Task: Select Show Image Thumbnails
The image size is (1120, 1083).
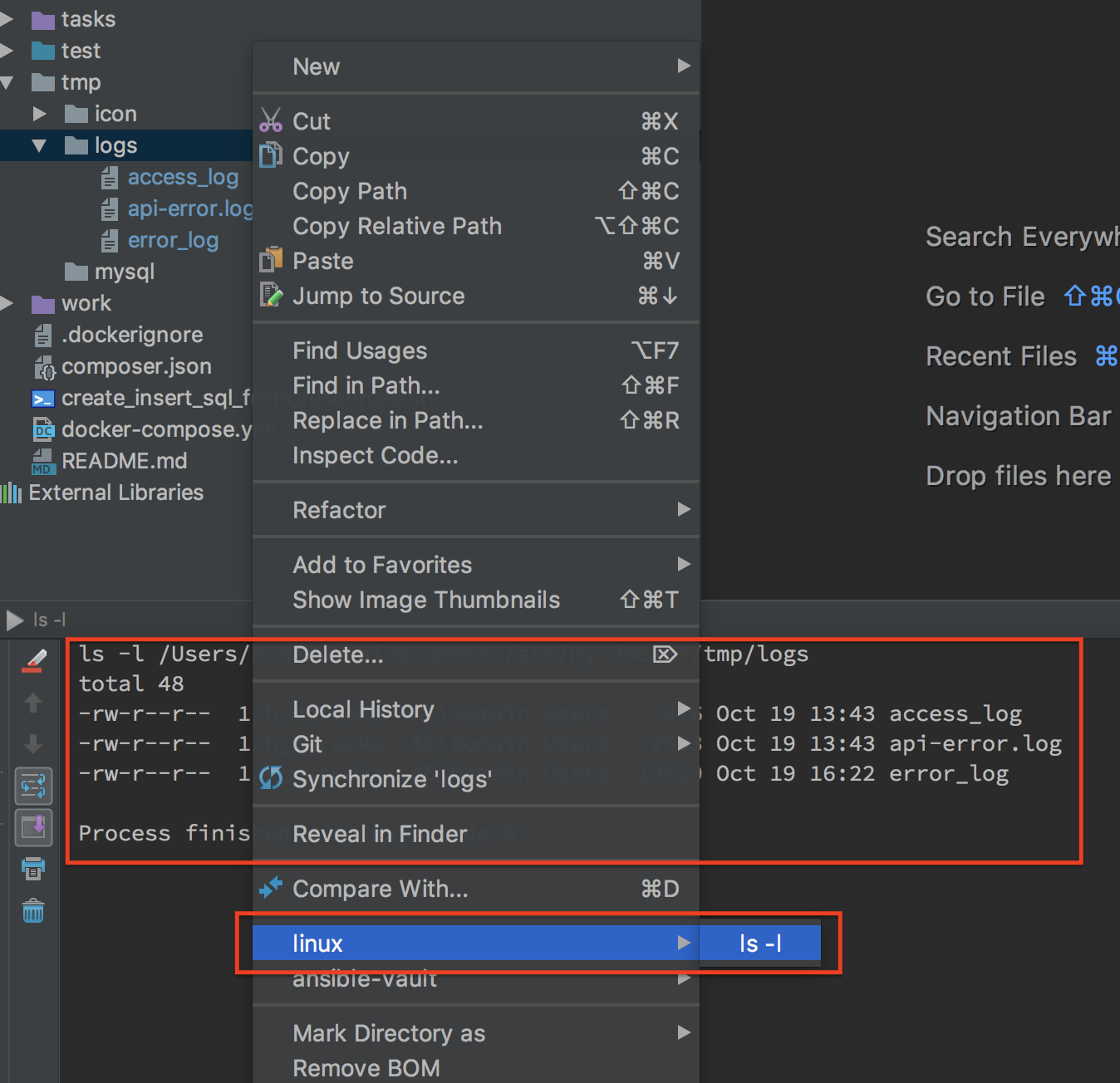Action: click(476, 600)
